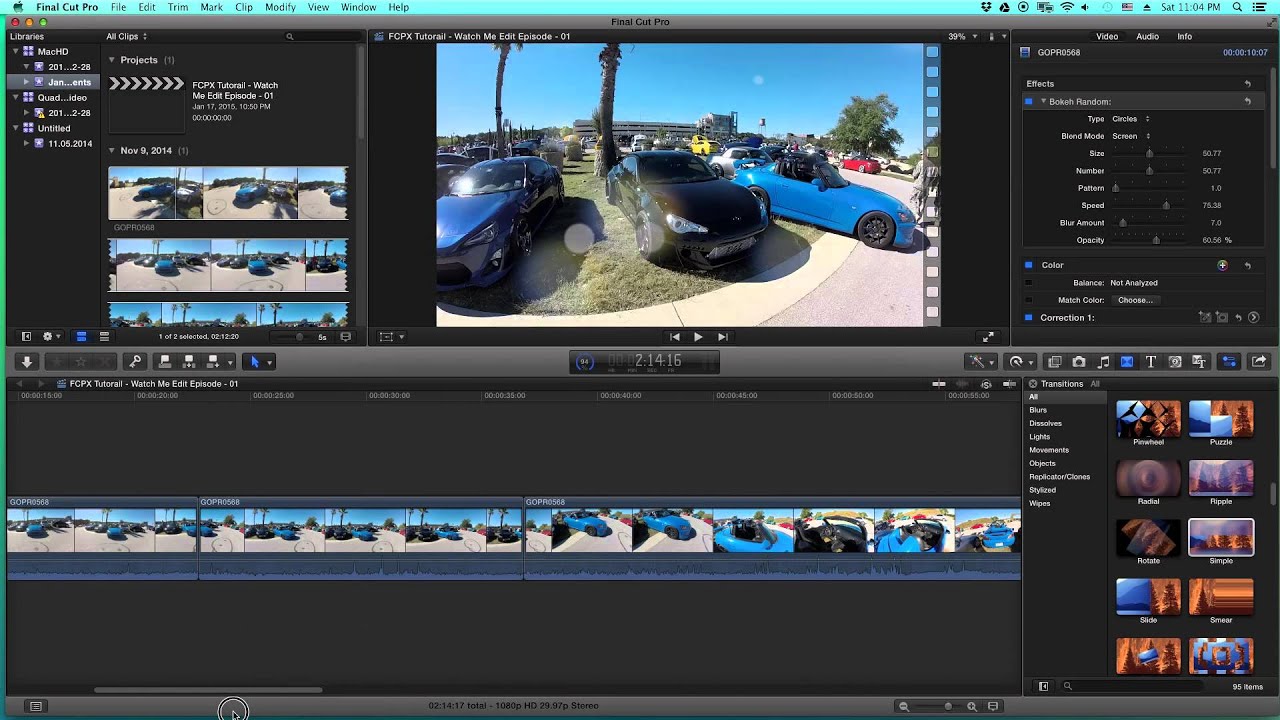This screenshot has height=720, width=1280.
Task: Click the Append clip to storyline button
Action: coord(213,362)
